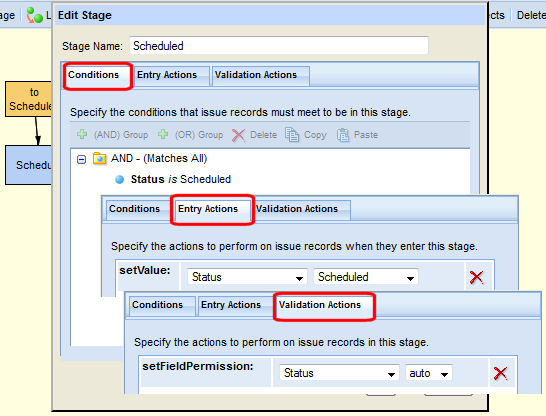
Task: Open the Scheduled value dropdown
Action: tap(366, 277)
